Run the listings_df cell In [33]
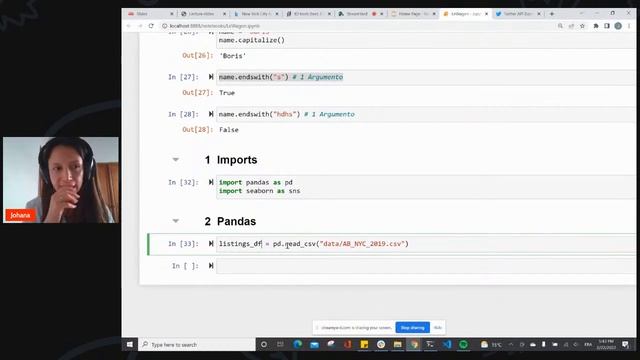The width and height of the screenshot is (640, 360). point(211,244)
